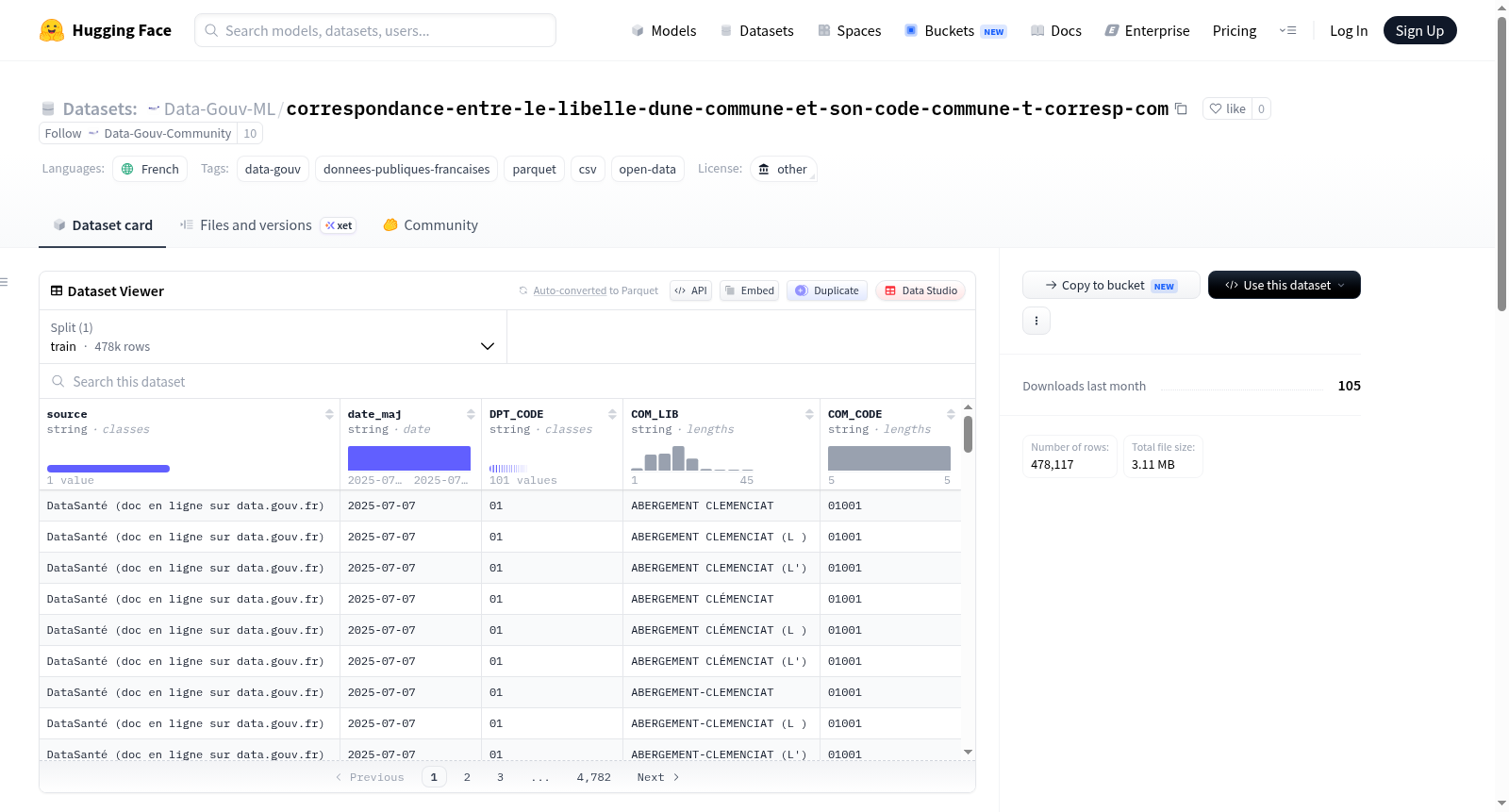Click the Datasets breadcrumb link
Image resolution: width=1509 pixels, height=812 pixels.
[x=99, y=108]
